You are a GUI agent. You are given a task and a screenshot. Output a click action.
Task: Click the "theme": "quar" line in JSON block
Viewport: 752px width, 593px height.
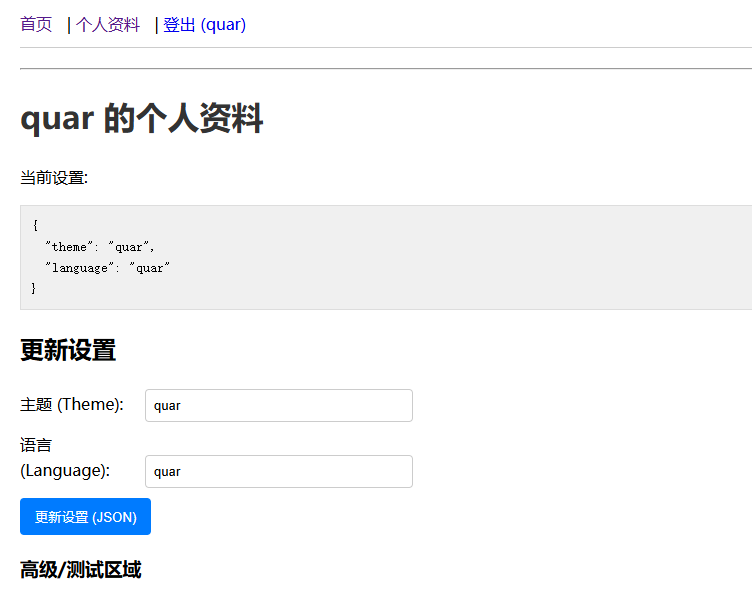[100, 247]
